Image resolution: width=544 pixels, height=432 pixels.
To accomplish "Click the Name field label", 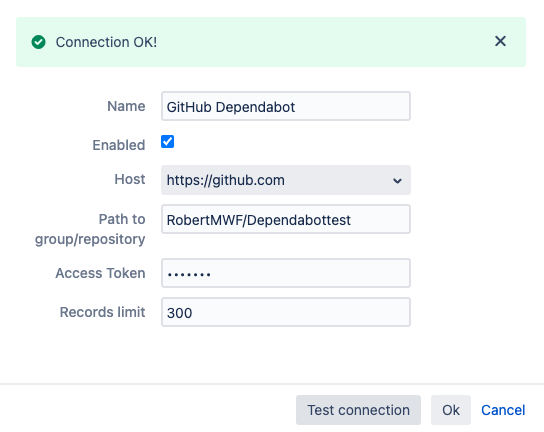I will 126,106.
